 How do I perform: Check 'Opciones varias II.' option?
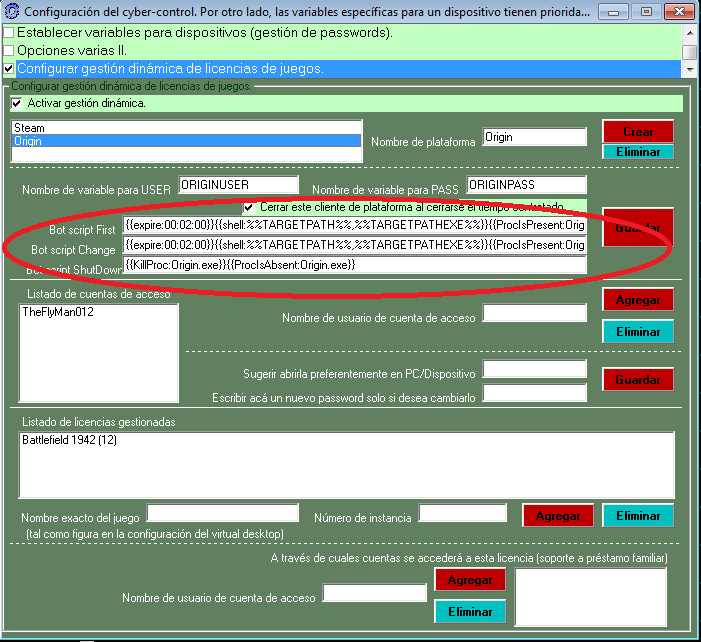click(9, 51)
